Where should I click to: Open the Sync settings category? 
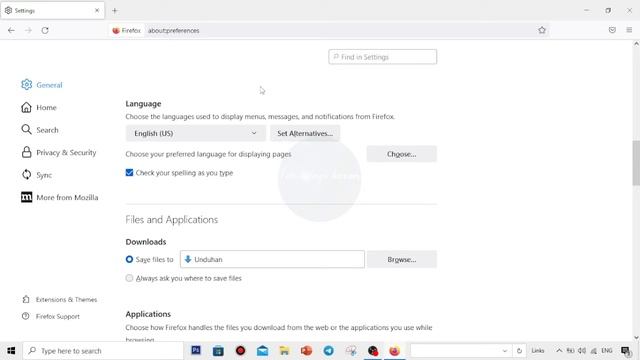coord(37,175)
